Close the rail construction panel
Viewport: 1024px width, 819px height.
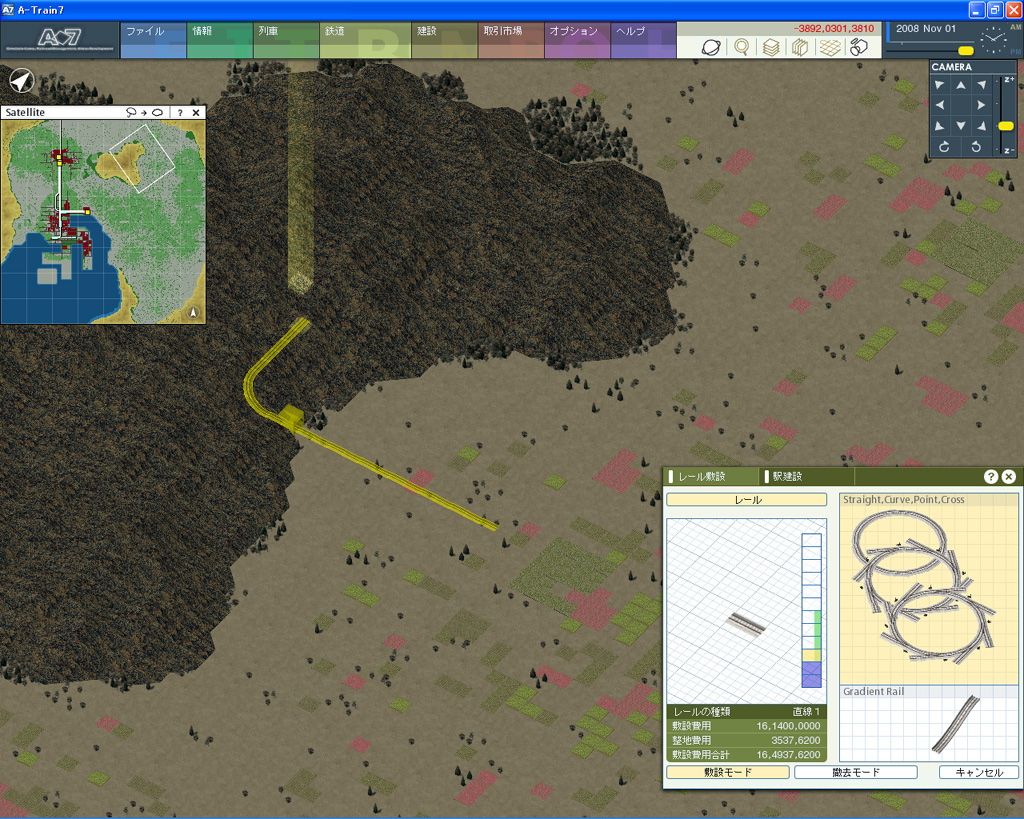coord(1009,476)
